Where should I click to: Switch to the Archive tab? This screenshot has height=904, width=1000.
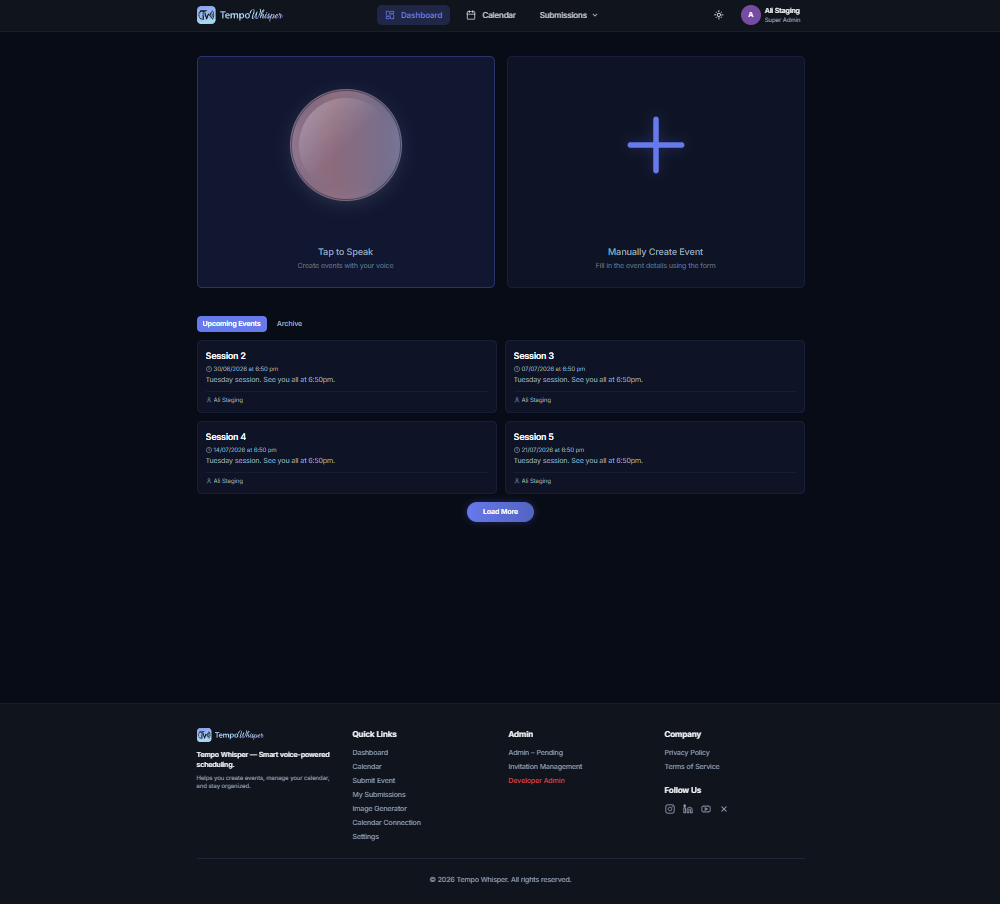[x=290, y=323]
